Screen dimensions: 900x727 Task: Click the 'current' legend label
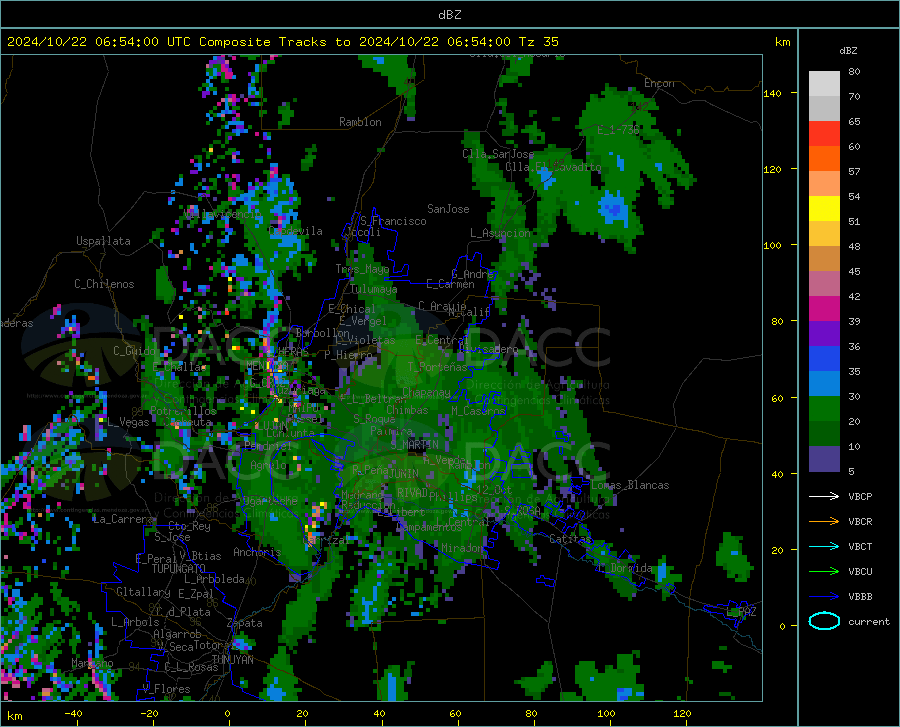[869, 621]
